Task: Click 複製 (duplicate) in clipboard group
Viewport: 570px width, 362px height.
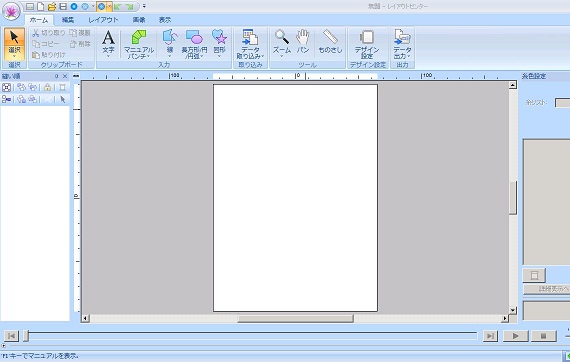Action: coord(80,33)
